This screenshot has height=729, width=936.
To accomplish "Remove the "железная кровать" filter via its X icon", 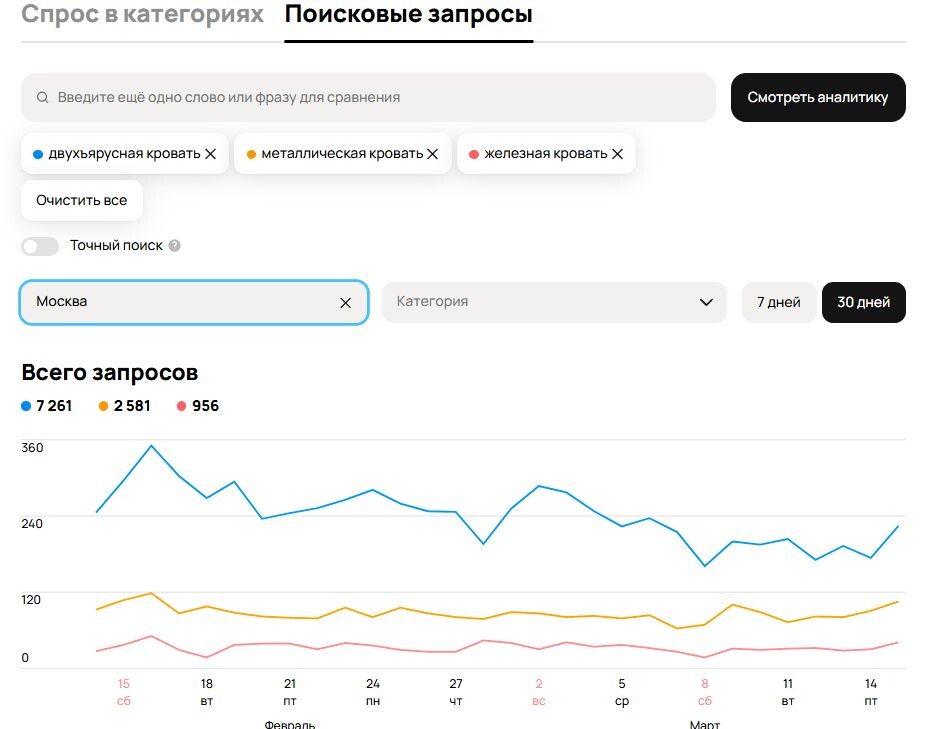I will 618,153.
